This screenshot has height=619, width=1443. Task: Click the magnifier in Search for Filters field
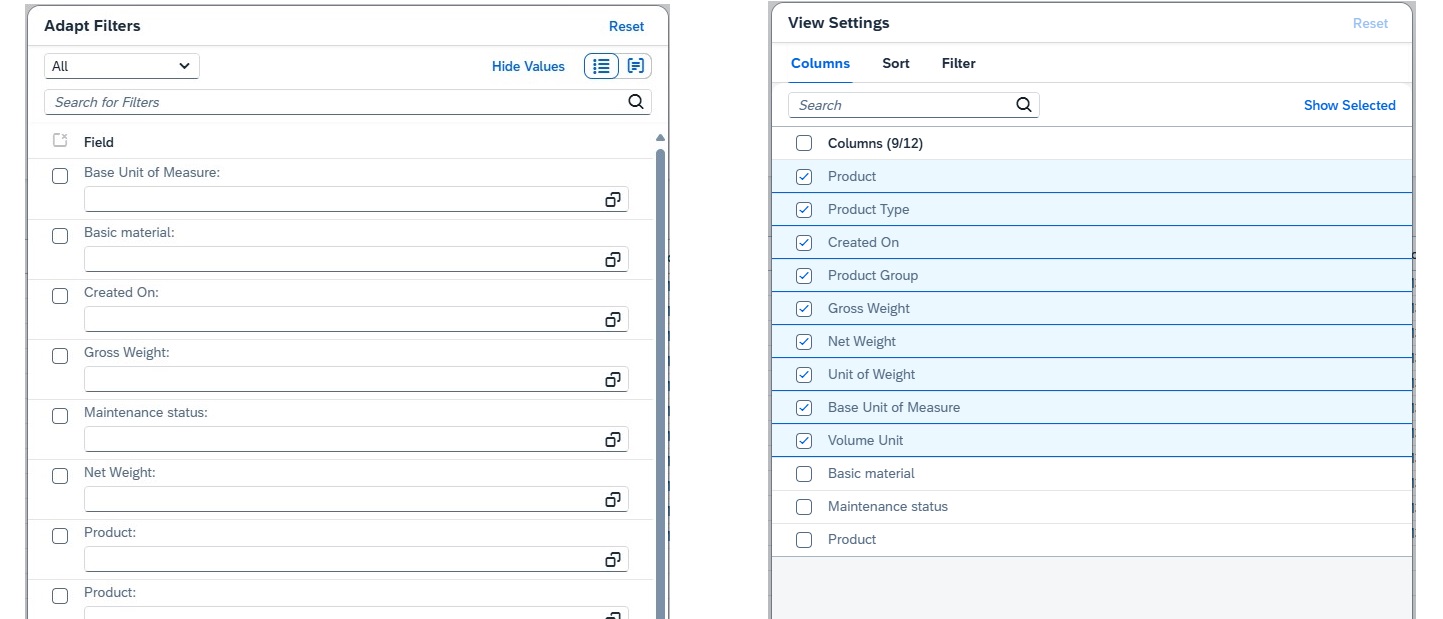[x=635, y=101]
